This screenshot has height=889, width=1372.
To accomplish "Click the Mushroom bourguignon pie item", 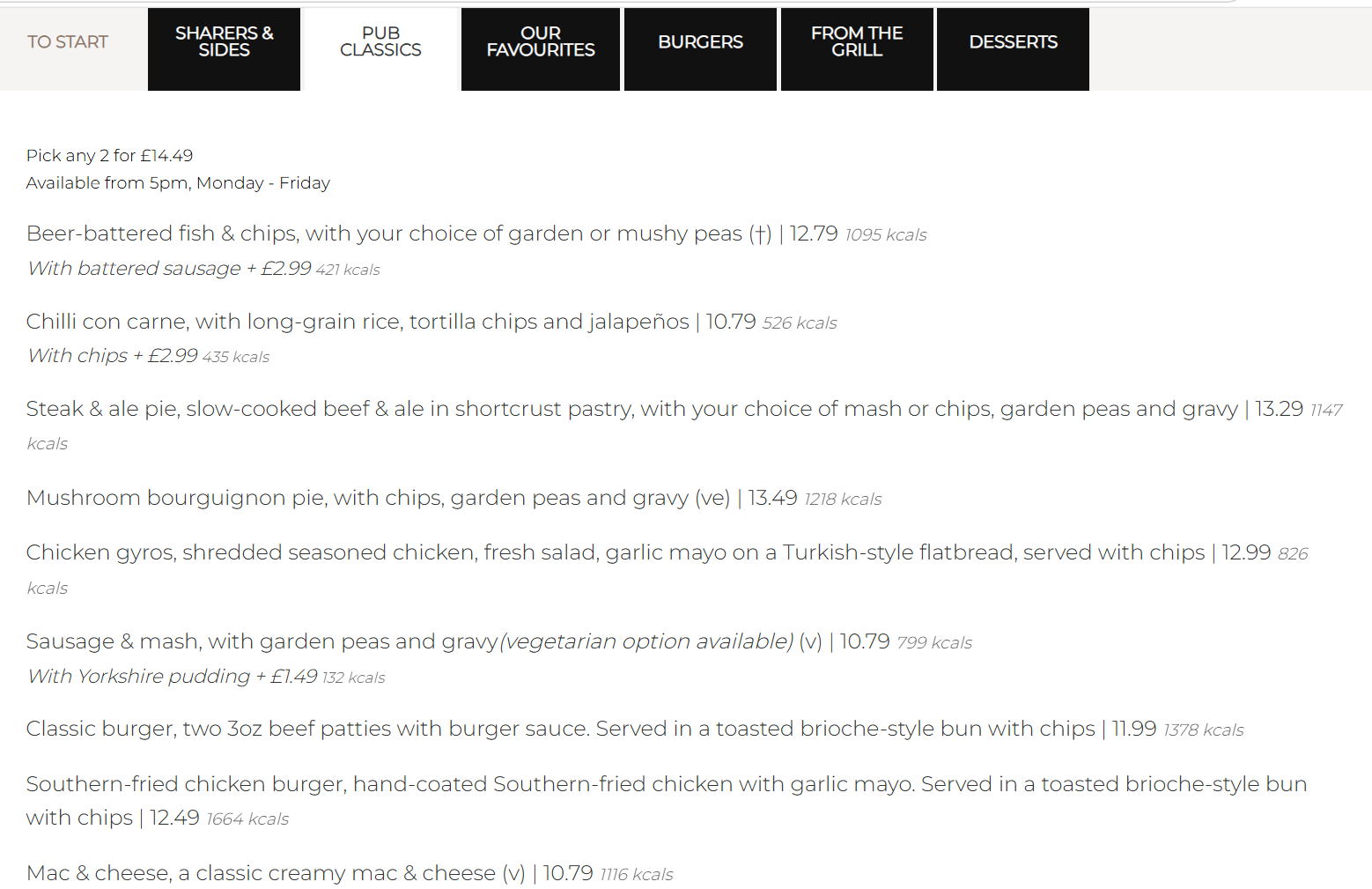I will coord(378,498).
